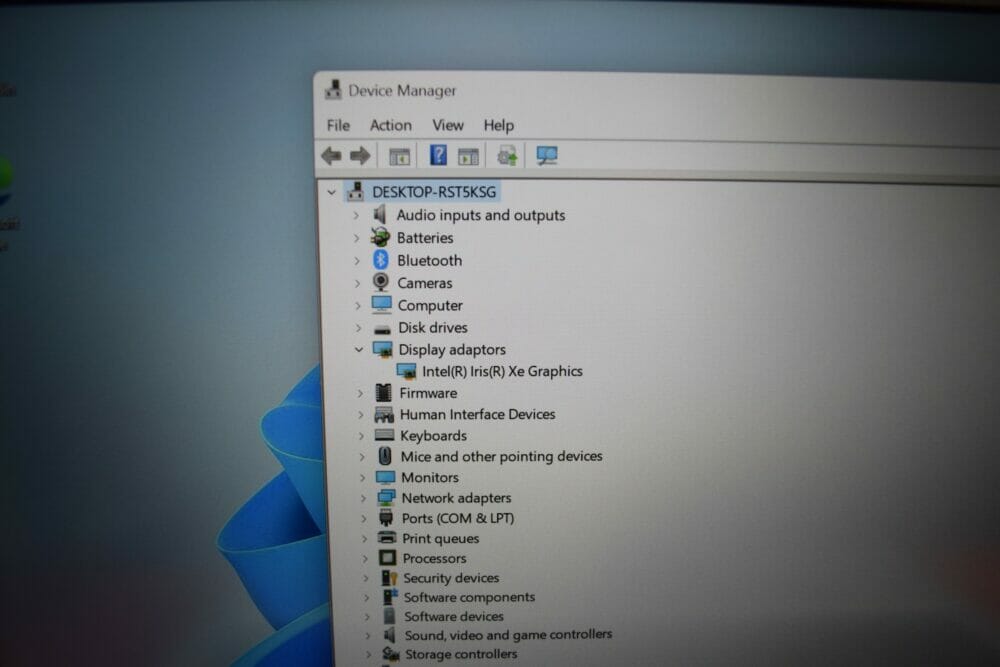Screen dimensions: 1000x667
Task: Select the Mice and other pointing devices label
Action: click(501, 457)
